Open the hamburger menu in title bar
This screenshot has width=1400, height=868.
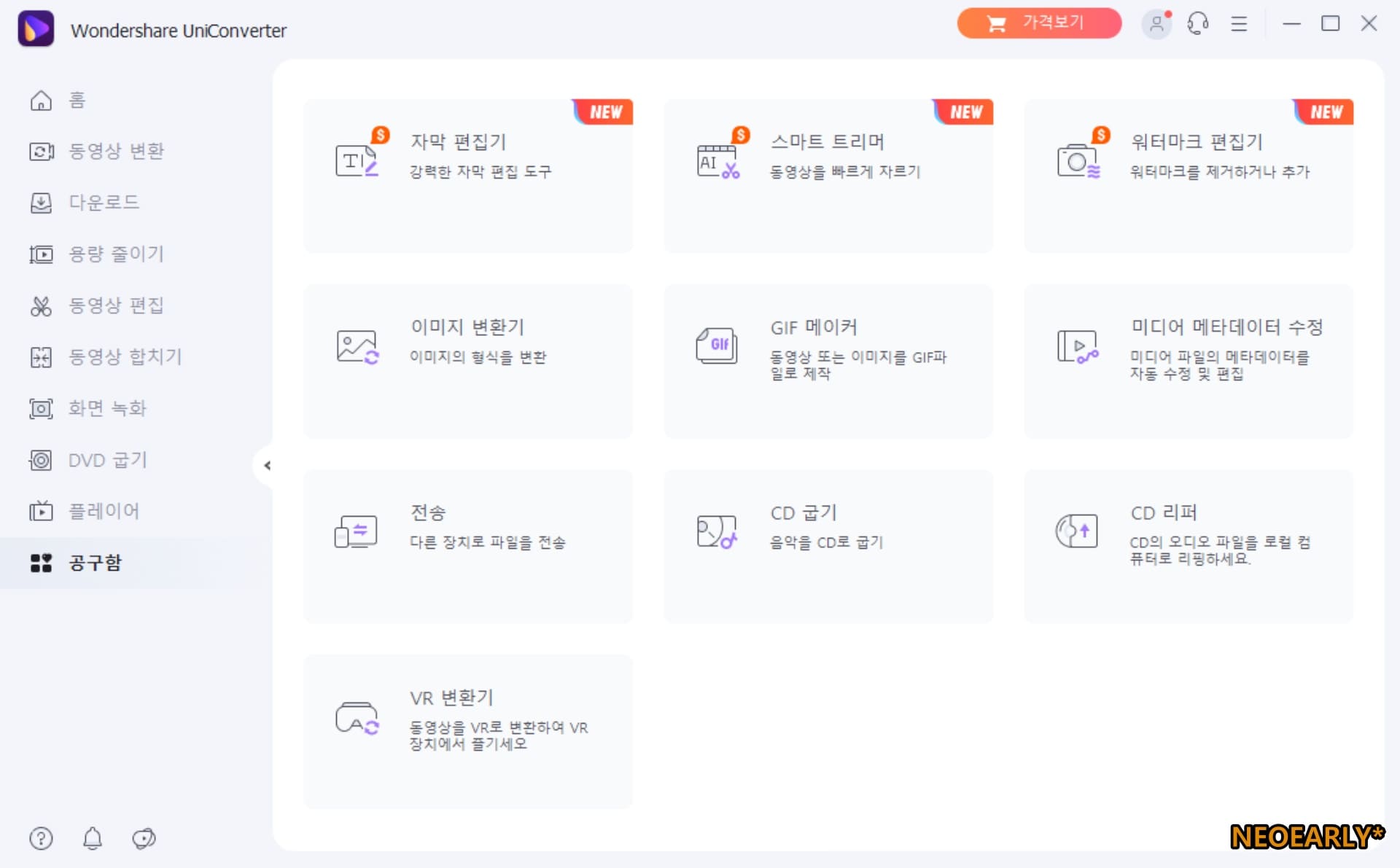(1239, 24)
